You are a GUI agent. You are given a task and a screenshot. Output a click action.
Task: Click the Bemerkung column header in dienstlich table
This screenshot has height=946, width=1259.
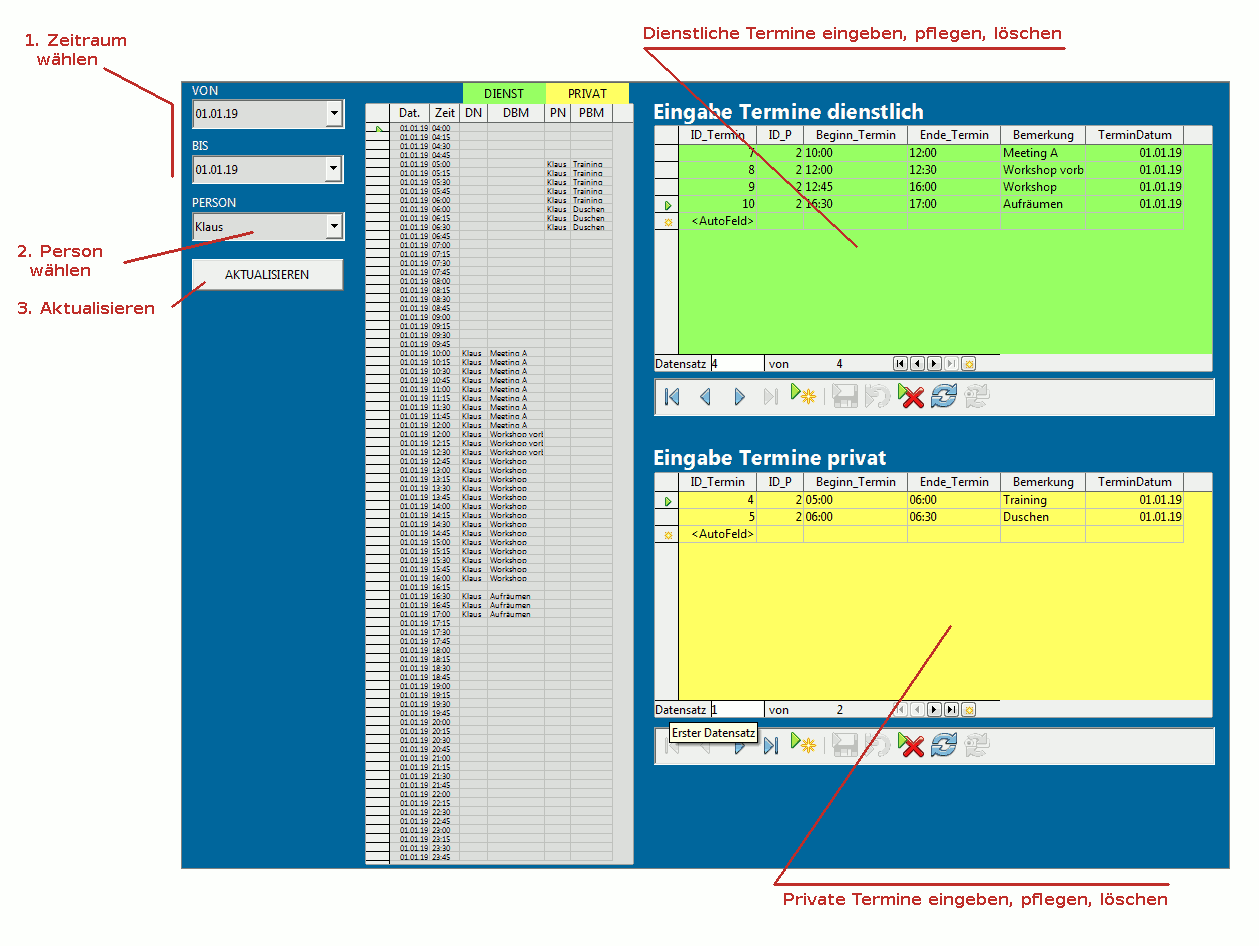pyautogui.click(x=1043, y=135)
